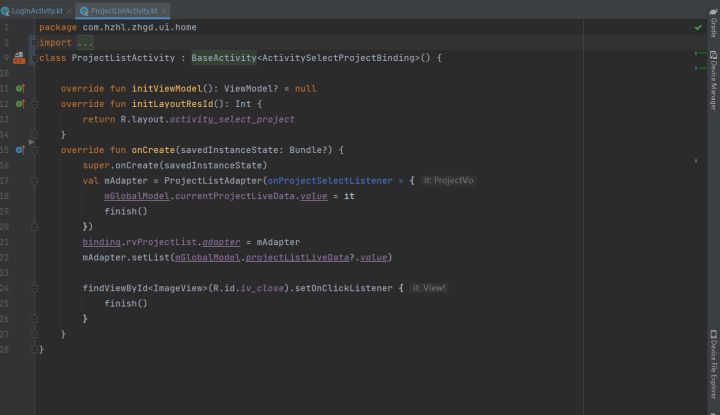Open the activity_select_project layout reference
Viewport: 720px width, 415px height.
coord(232,119)
